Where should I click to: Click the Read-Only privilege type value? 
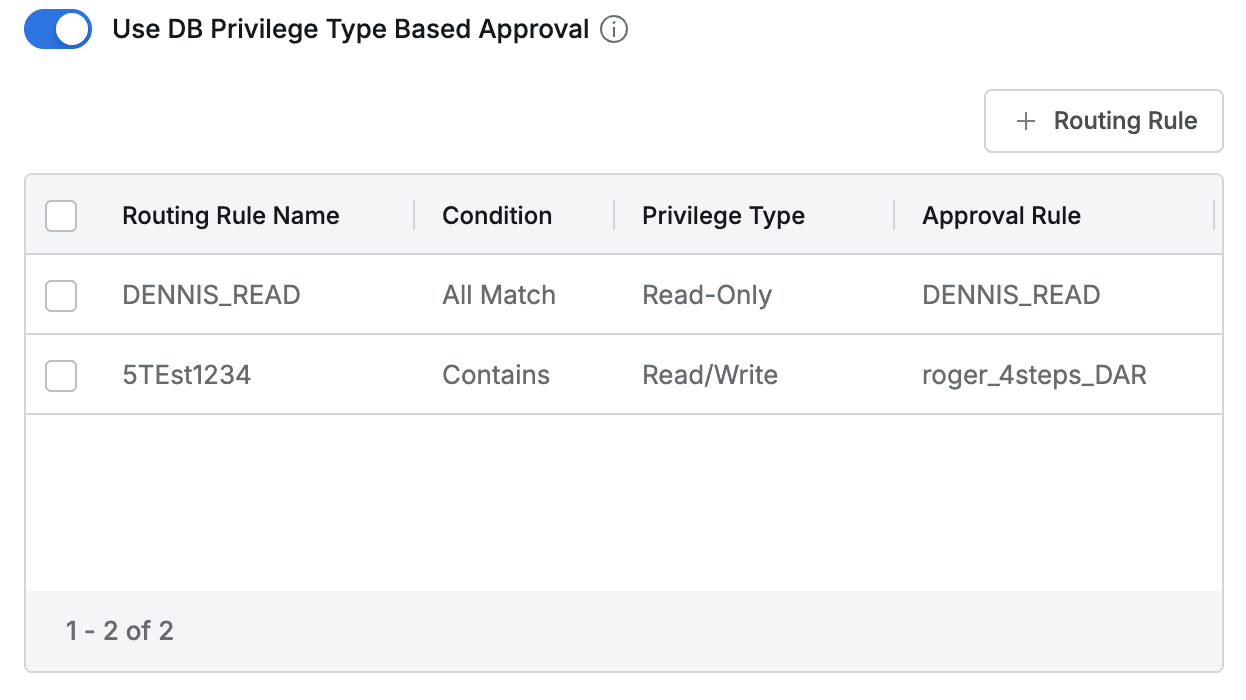tap(707, 294)
